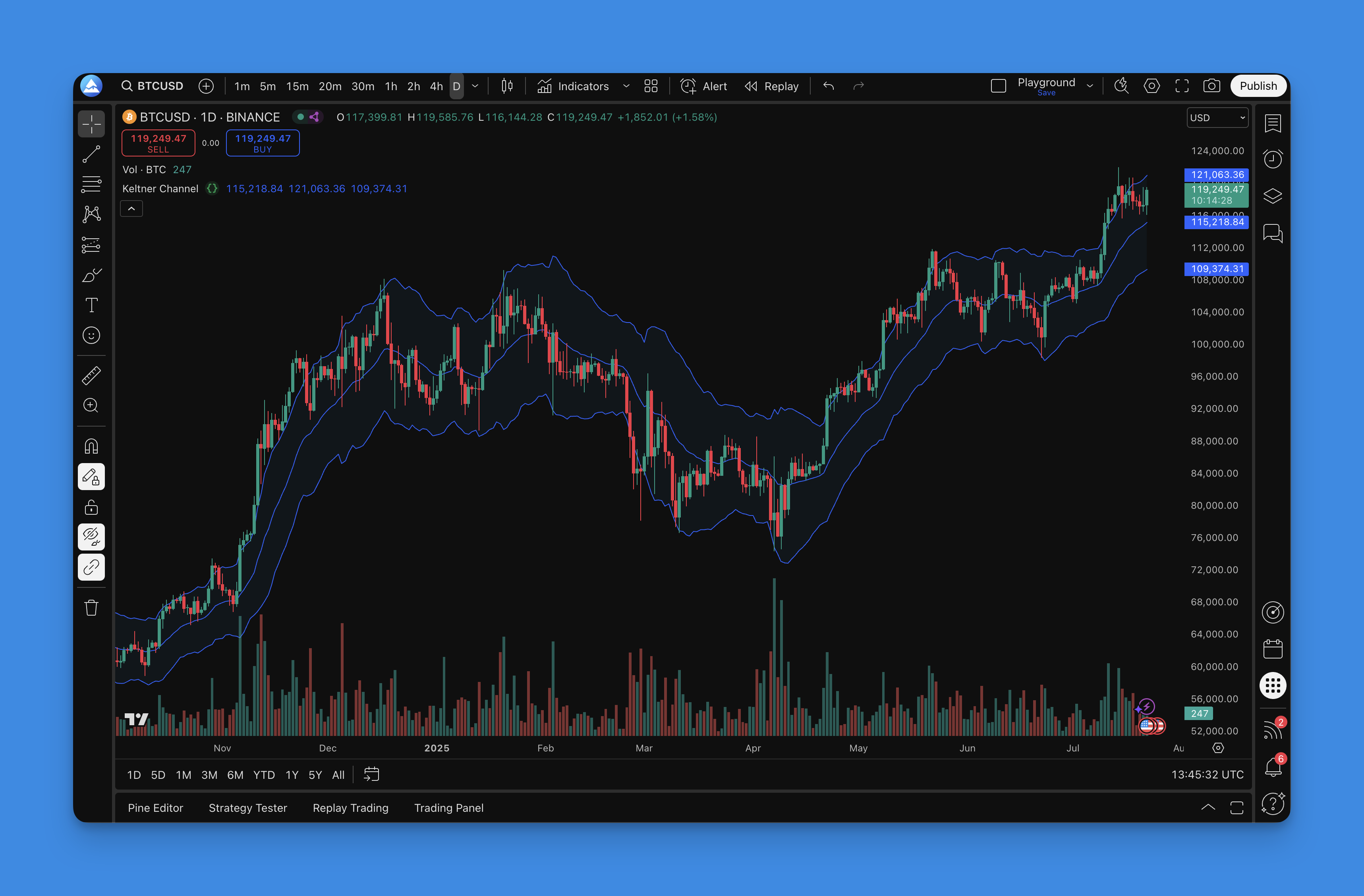Open the chart patterns tool
Image resolution: width=1364 pixels, height=896 pixels.
[91, 214]
